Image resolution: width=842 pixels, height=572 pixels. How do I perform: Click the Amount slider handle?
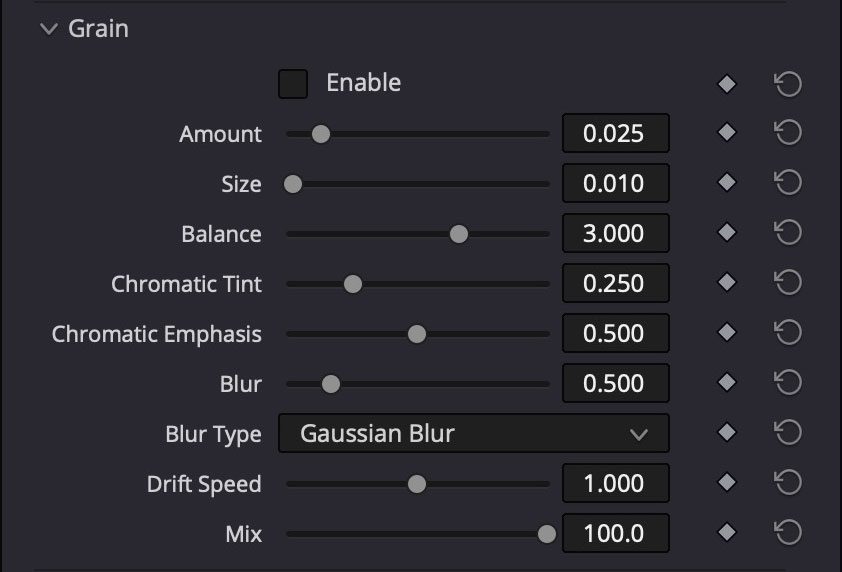(320, 134)
